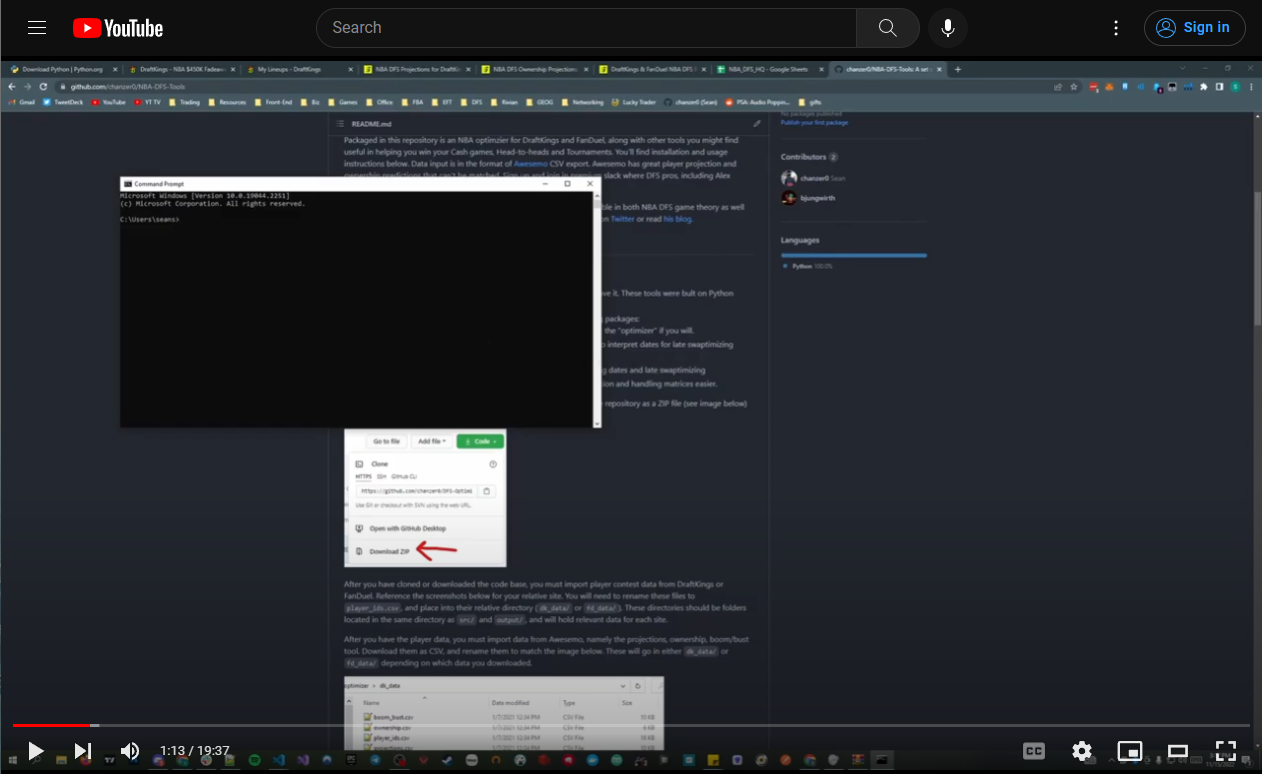The width and height of the screenshot is (1262, 774).
Task: Open the player settings gear
Action: (x=1082, y=751)
